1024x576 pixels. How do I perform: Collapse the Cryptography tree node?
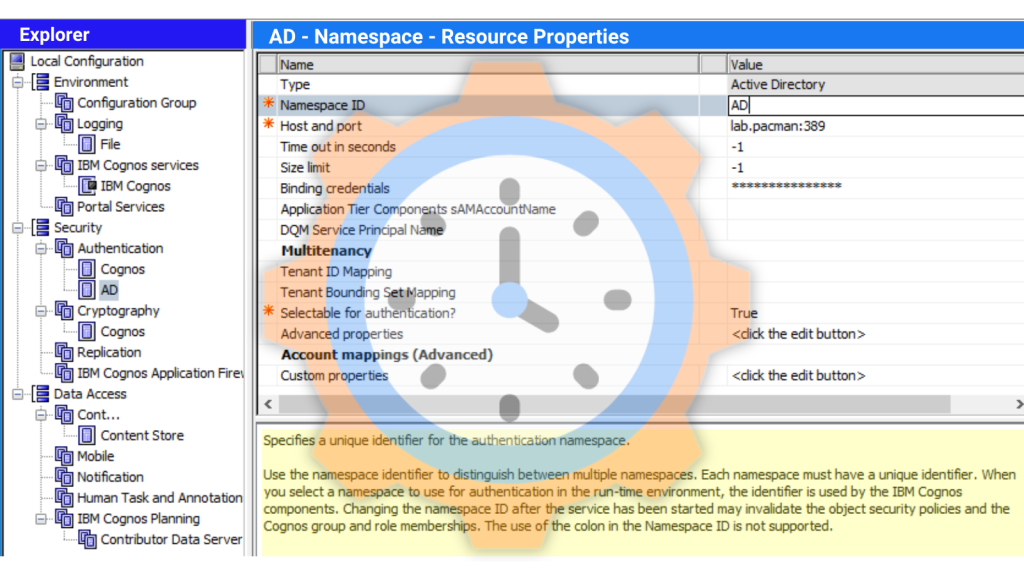point(40,311)
